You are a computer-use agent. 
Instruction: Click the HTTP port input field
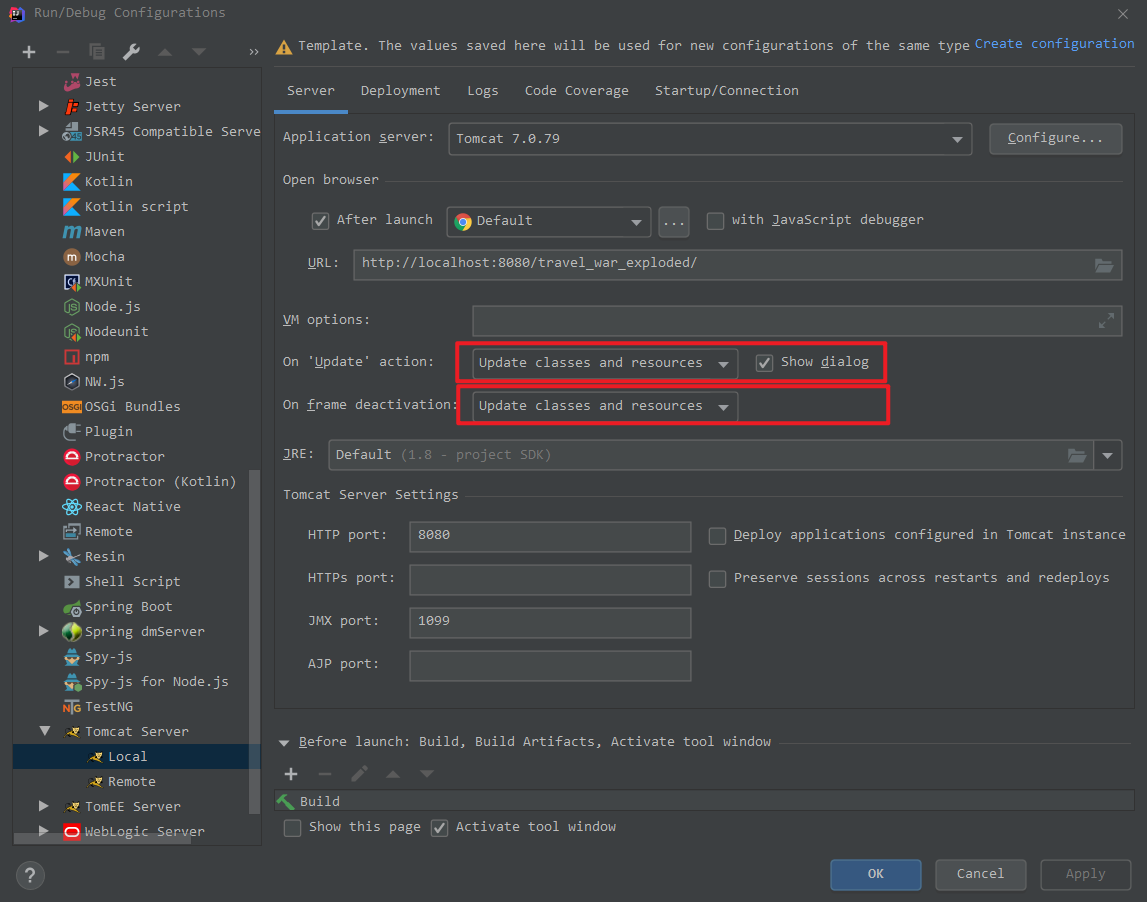click(x=550, y=536)
